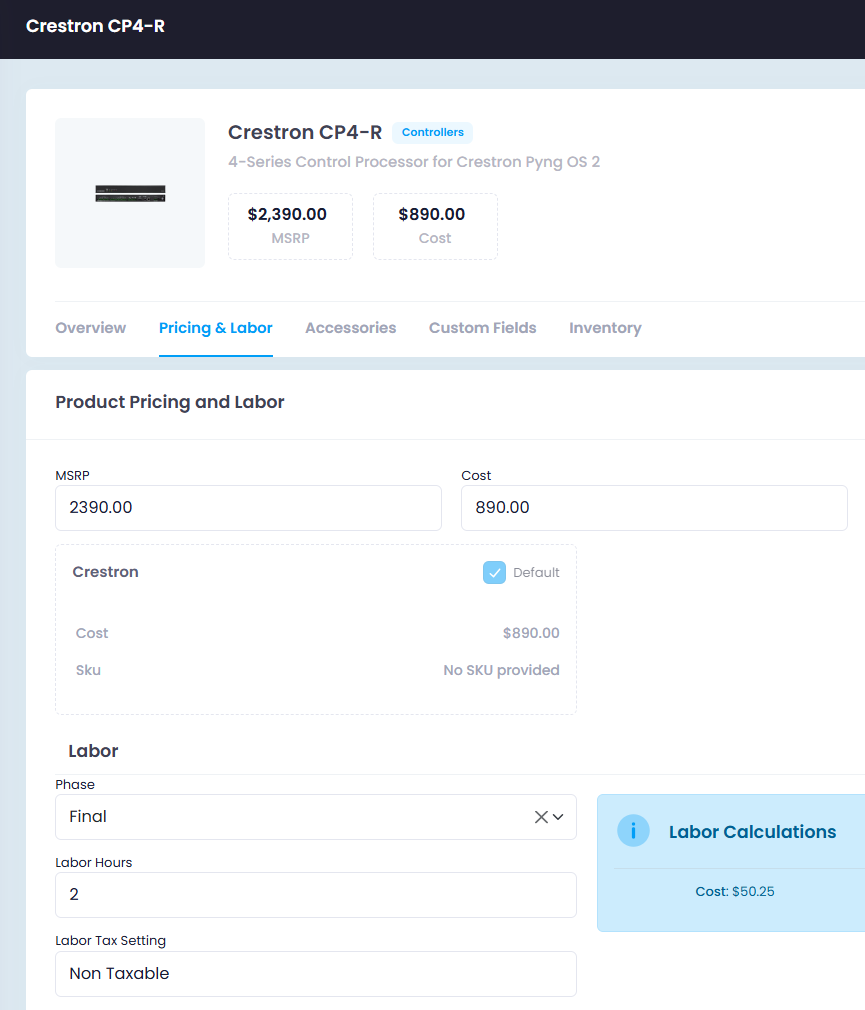Edit the Cost input field
Image resolution: width=865 pixels, height=1010 pixels.
[654, 508]
